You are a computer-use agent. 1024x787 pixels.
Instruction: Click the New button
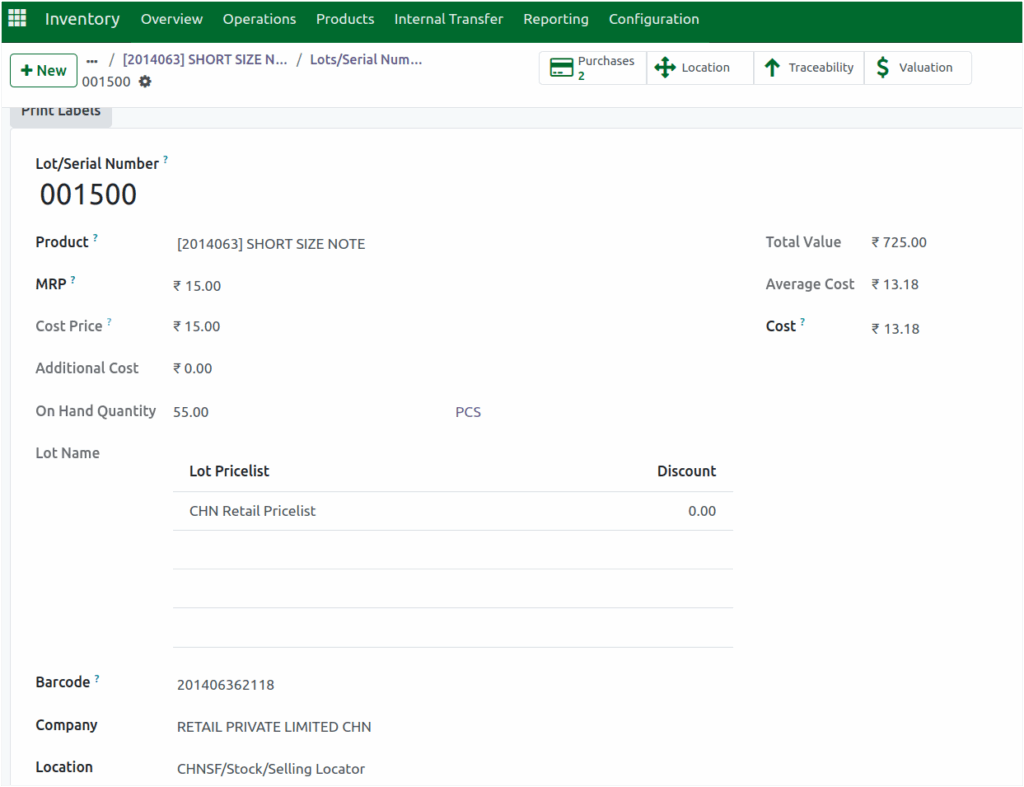click(43, 70)
